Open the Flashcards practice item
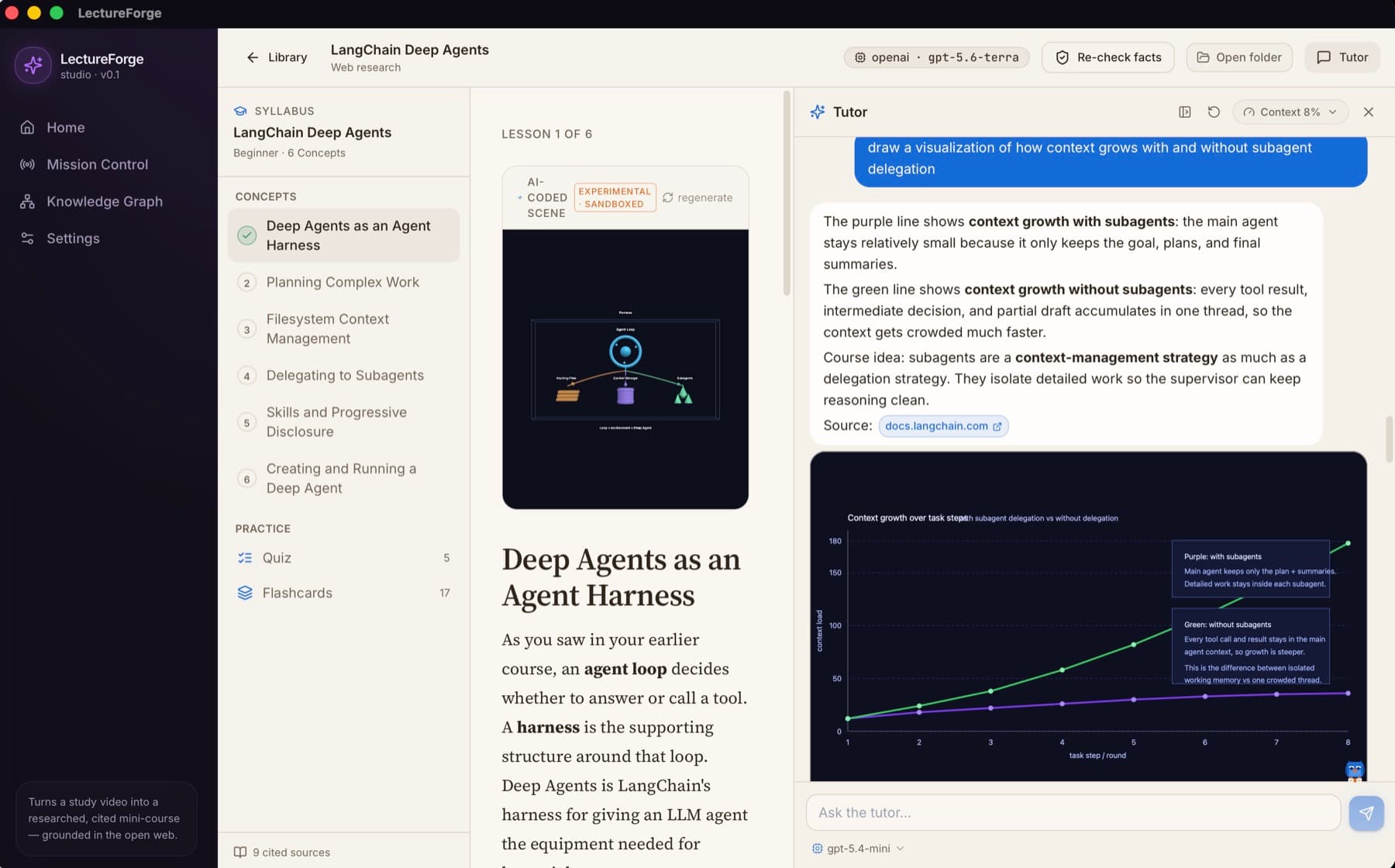Screen dimensions: 1395x868 (343, 593)
